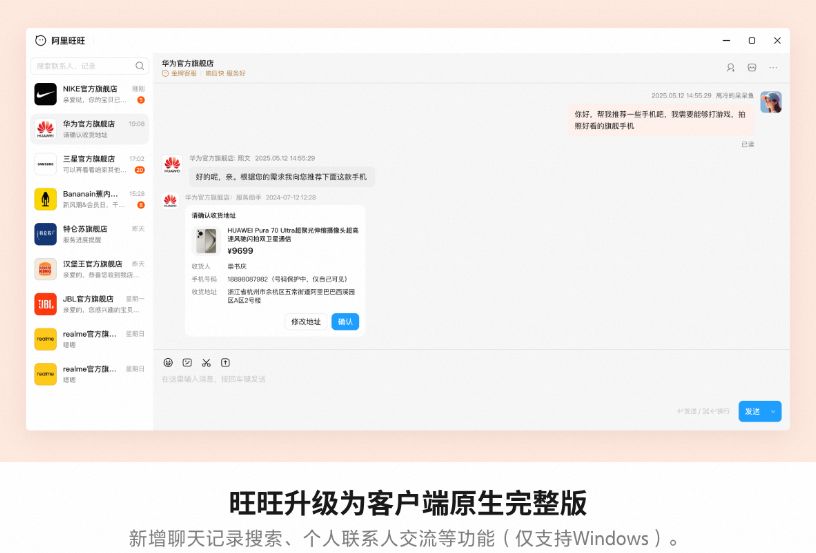Click the ¥9699 price text
The width and height of the screenshot is (816, 553).
coord(240,251)
